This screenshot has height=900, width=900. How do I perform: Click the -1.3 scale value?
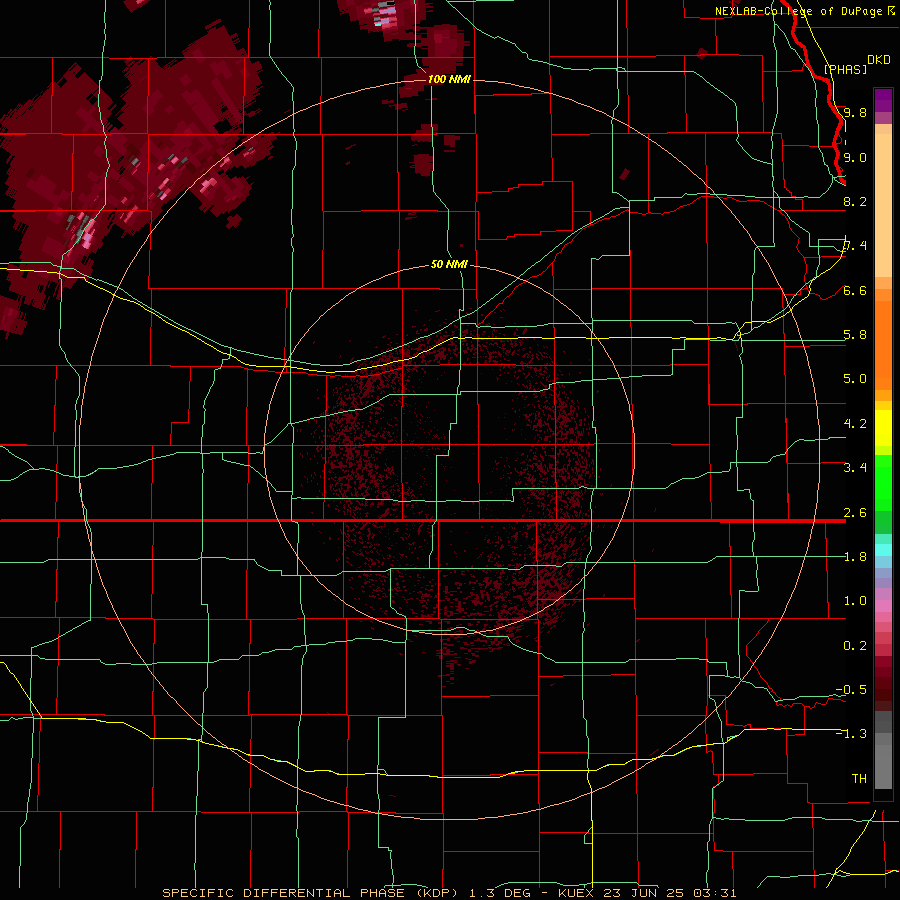[851, 734]
